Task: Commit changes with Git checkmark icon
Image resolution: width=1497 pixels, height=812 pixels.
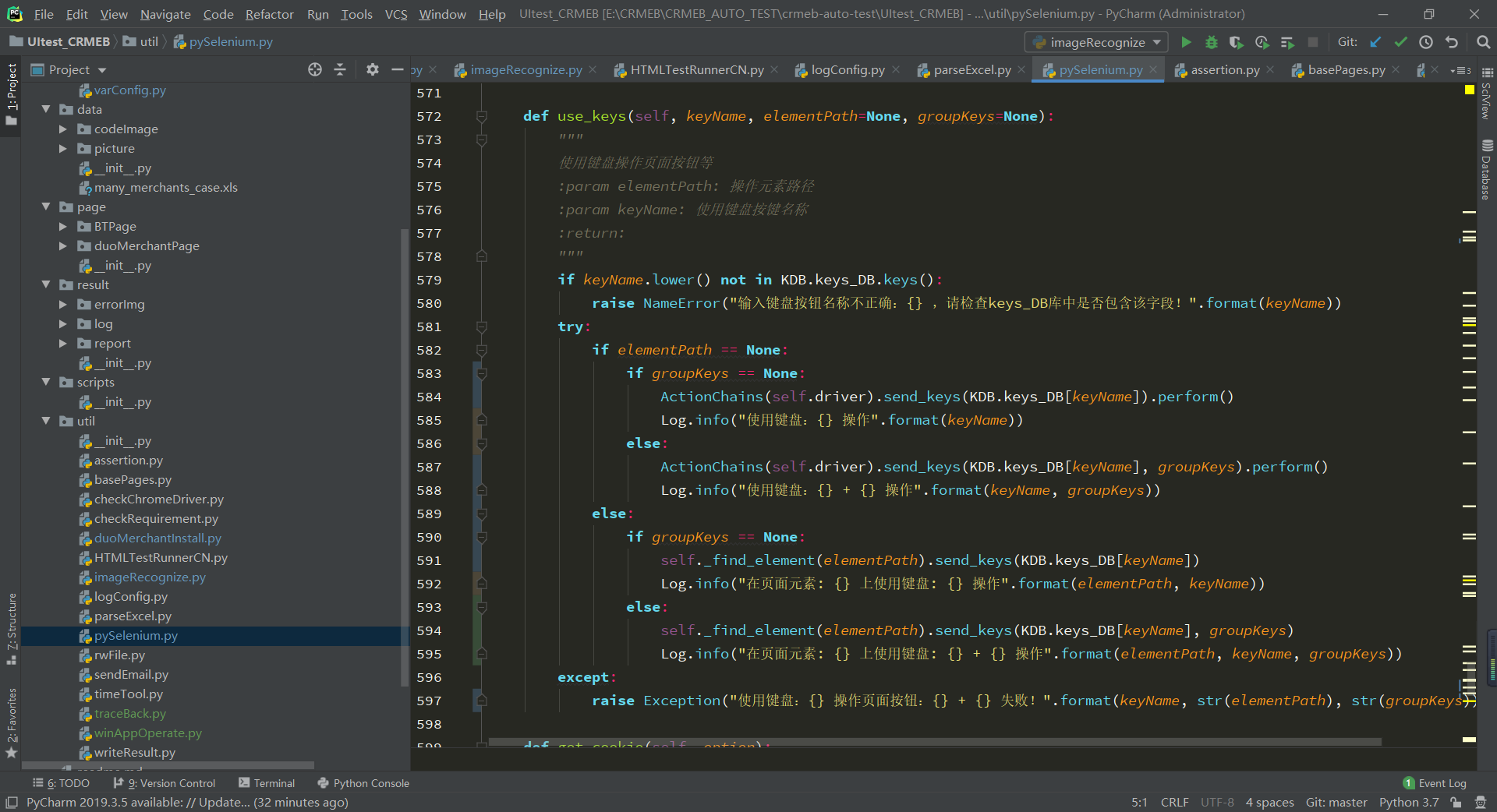Action: tap(1401, 42)
